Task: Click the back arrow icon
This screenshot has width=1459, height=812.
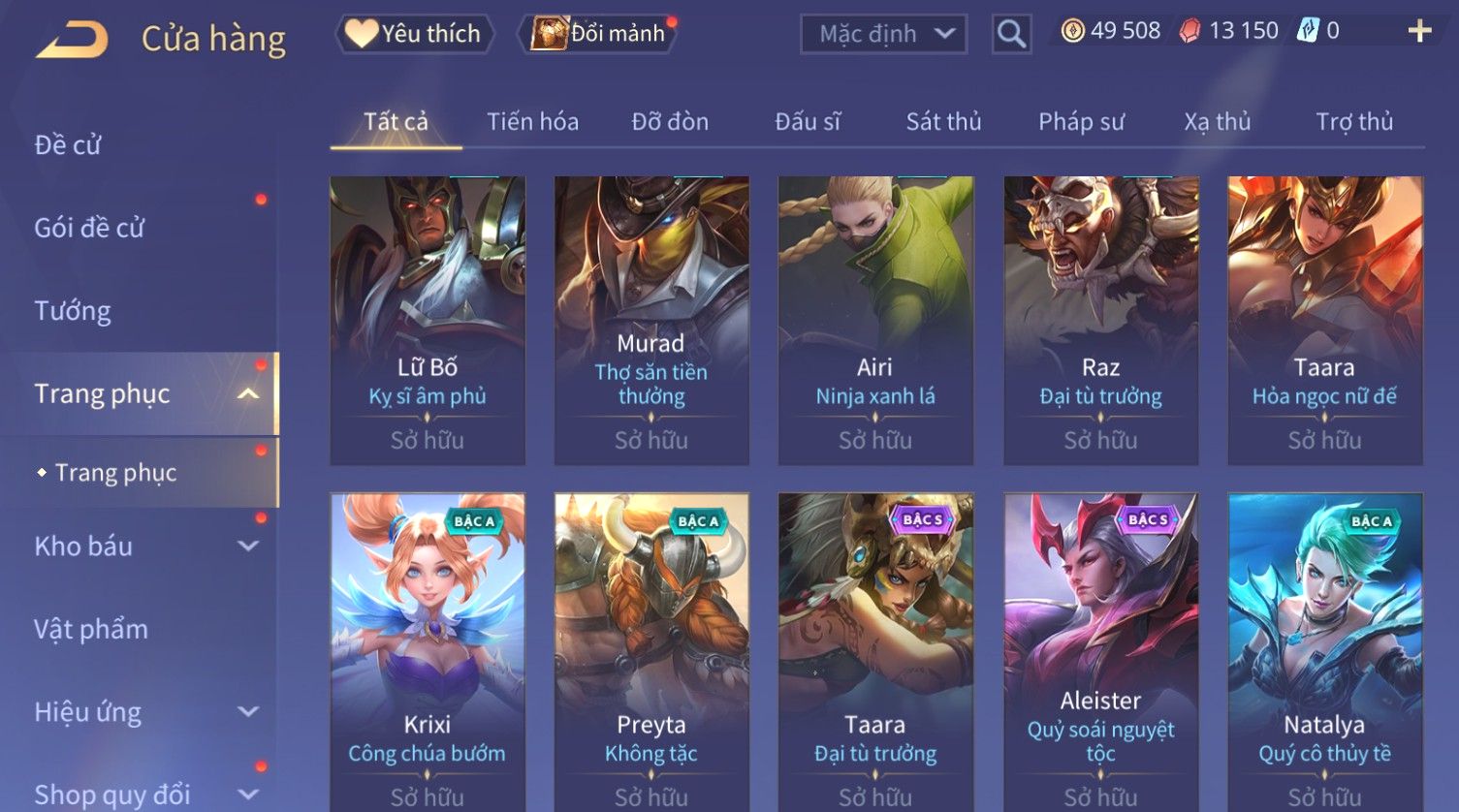Action: pyautogui.click(x=73, y=40)
